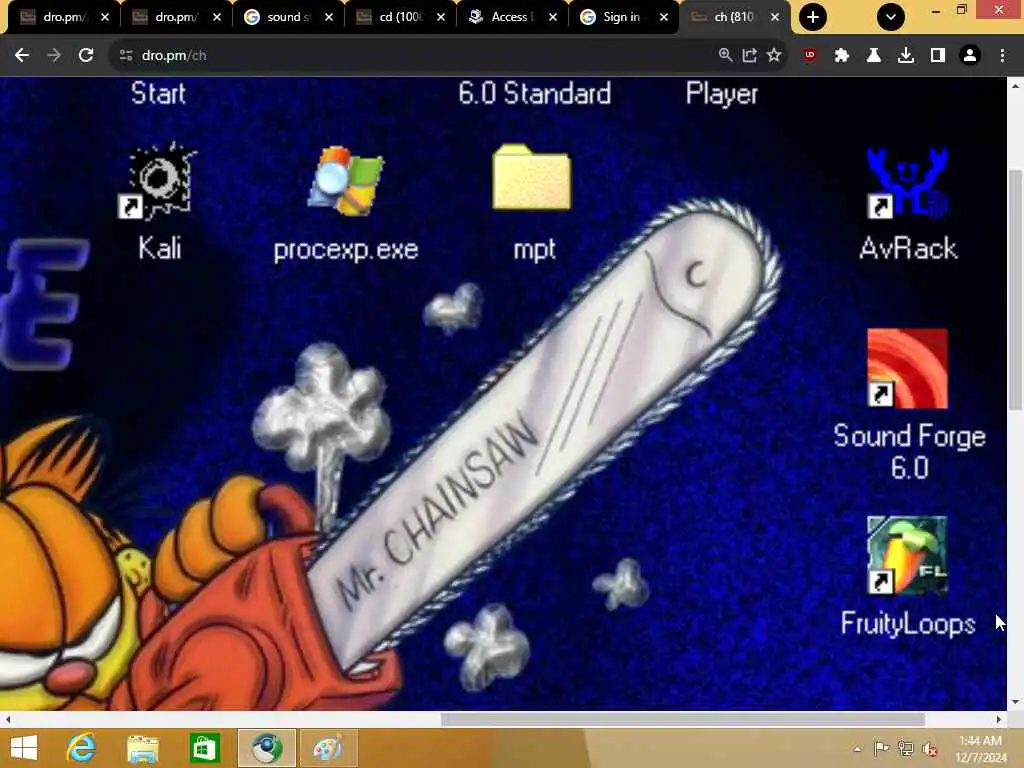Click the muted volume tray icon
The width and height of the screenshot is (1024, 768).
point(930,749)
